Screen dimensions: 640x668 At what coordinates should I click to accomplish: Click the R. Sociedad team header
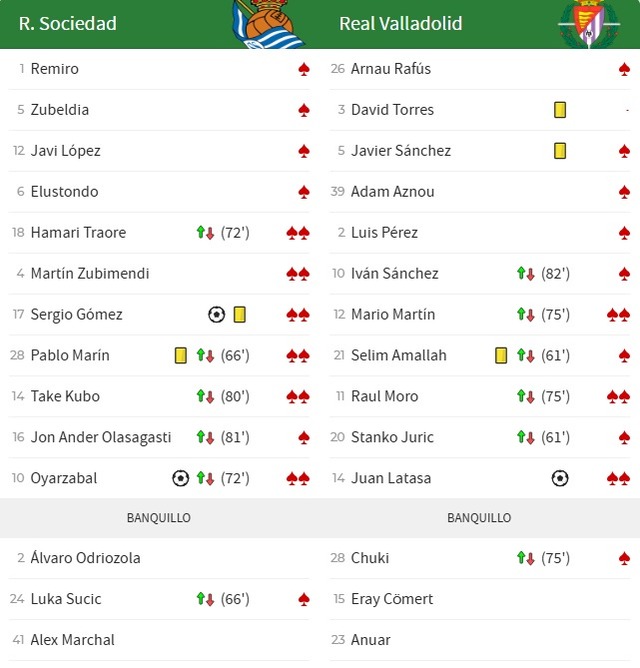click(68, 23)
